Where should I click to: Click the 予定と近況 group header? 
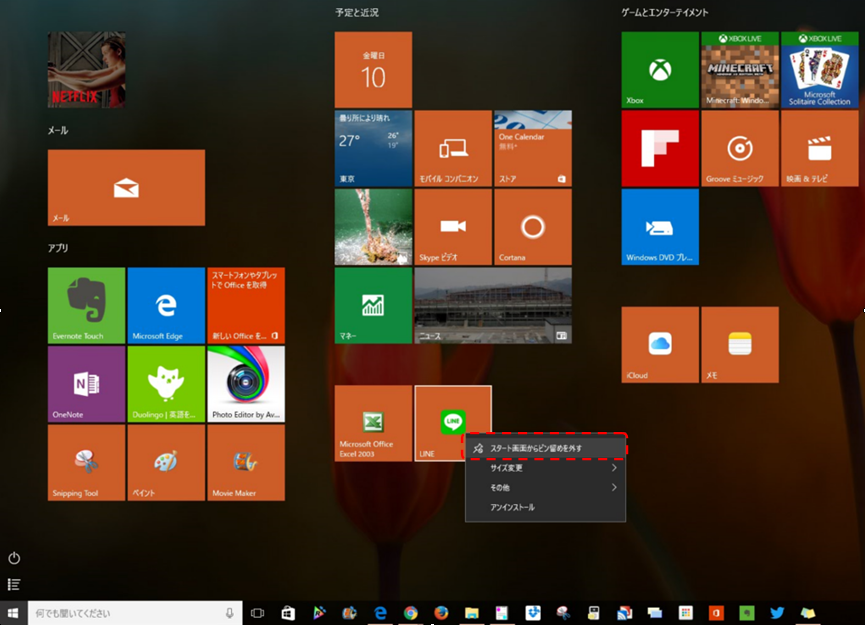[x=357, y=12]
